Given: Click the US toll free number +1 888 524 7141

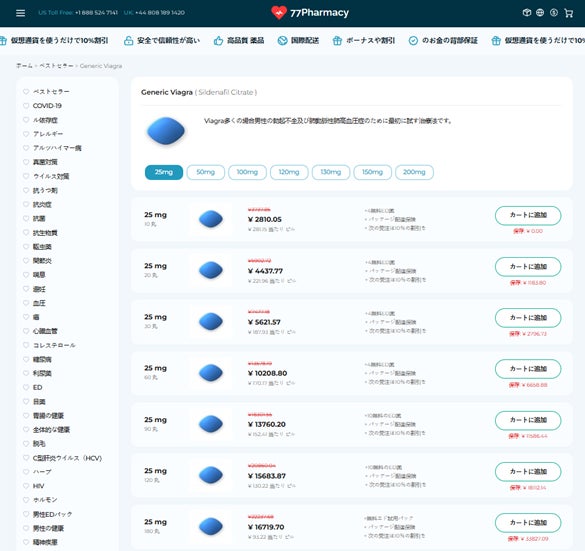Looking at the screenshot, I should 96,13.
